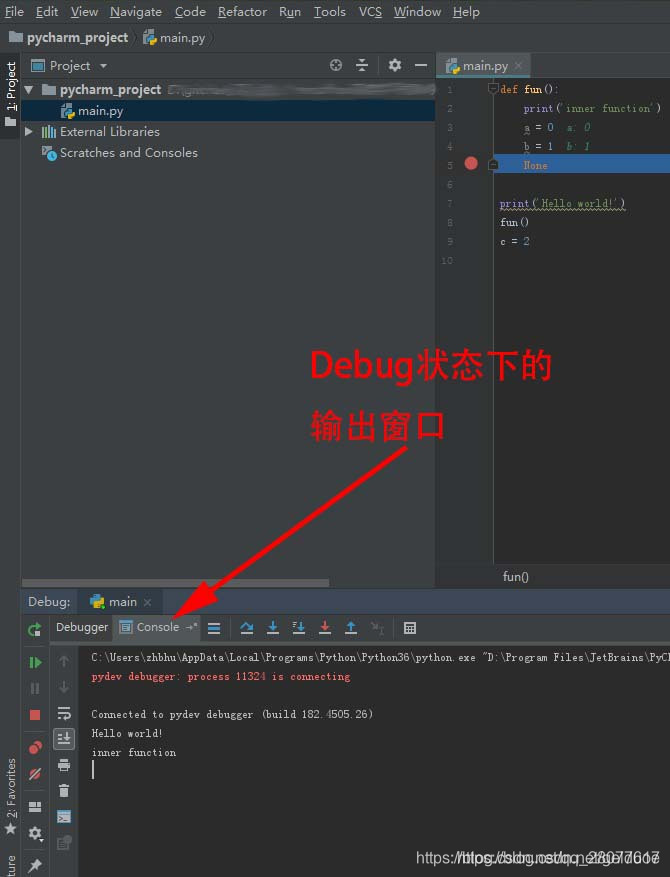The height and width of the screenshot is (877, 670).
Task: Open View menu
Action: click(84, 12)
